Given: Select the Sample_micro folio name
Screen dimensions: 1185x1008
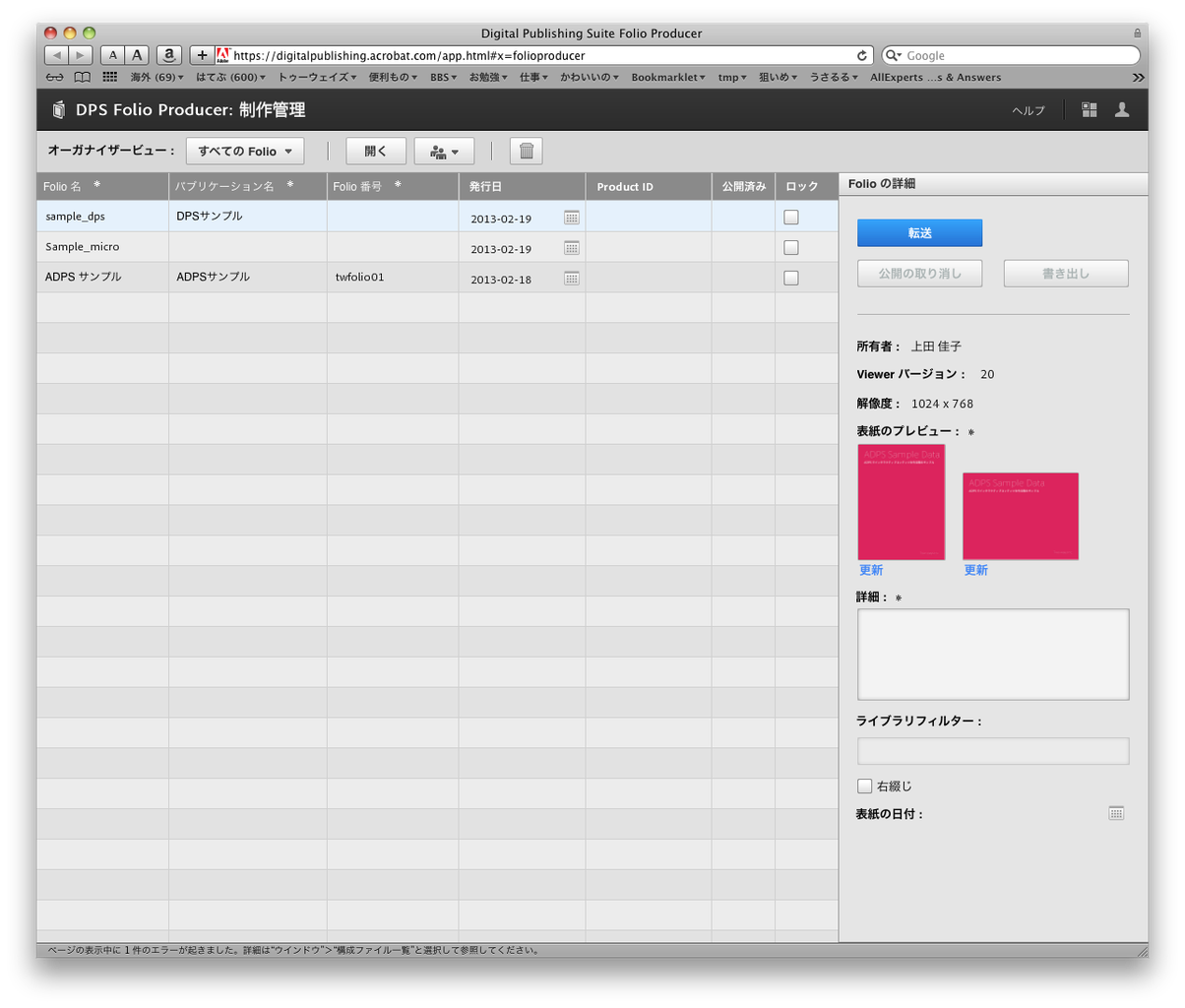Looking at the screenshot, I should coord(83,247).
